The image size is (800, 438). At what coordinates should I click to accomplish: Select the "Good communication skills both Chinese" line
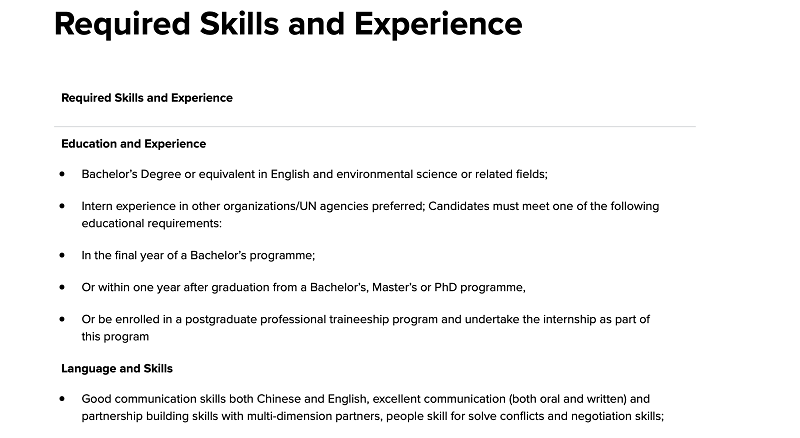pyautogui.click(x=366, y=399)
